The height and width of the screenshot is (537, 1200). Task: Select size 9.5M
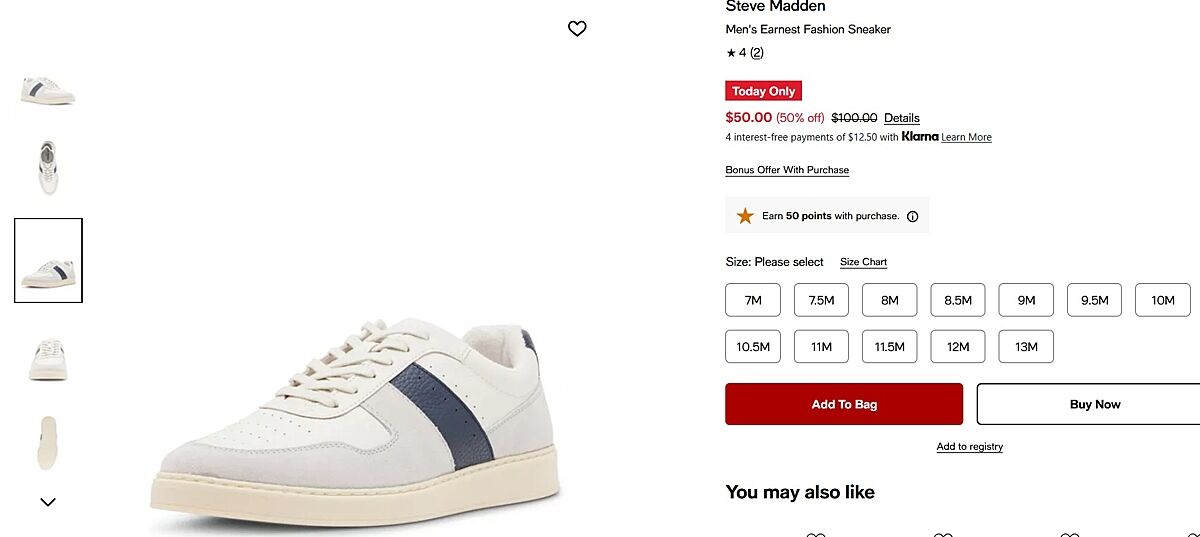tap(1094, 300)
